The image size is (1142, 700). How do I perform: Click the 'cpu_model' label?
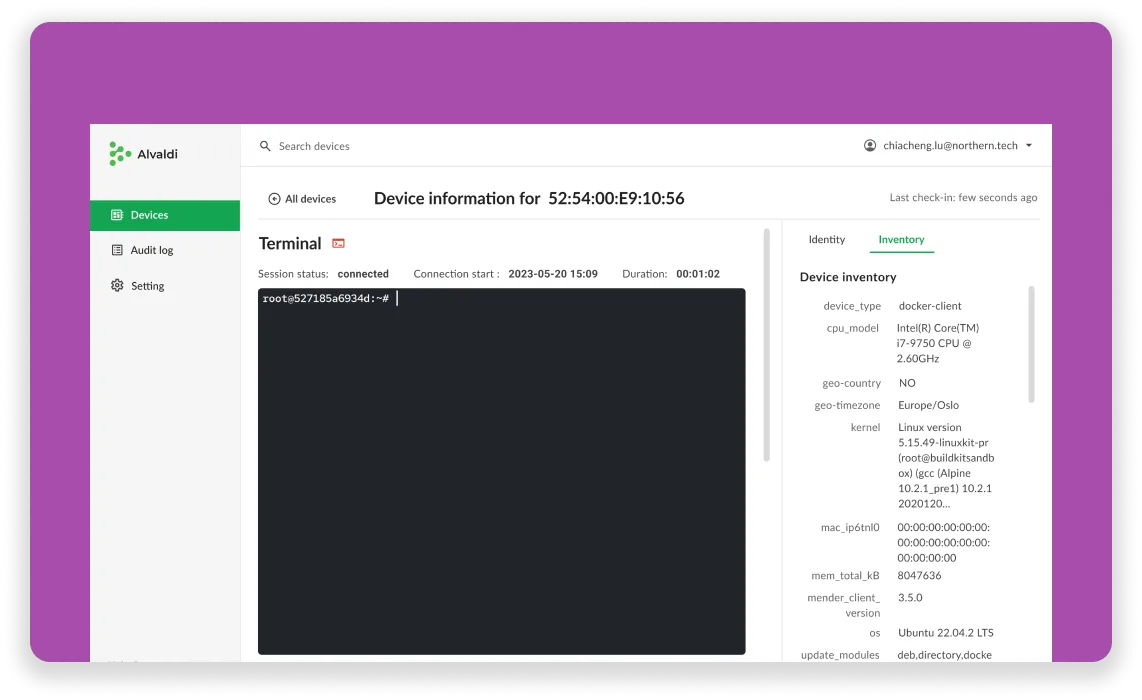click(x=852, y=328)
